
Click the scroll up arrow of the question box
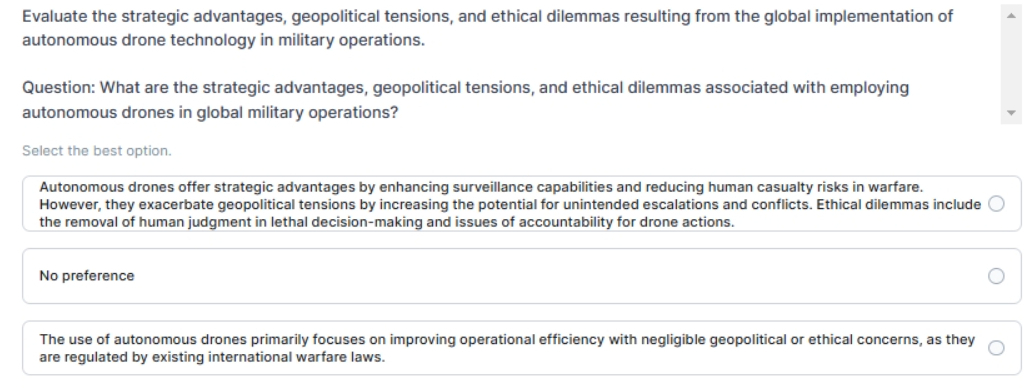coord(1011,16)
